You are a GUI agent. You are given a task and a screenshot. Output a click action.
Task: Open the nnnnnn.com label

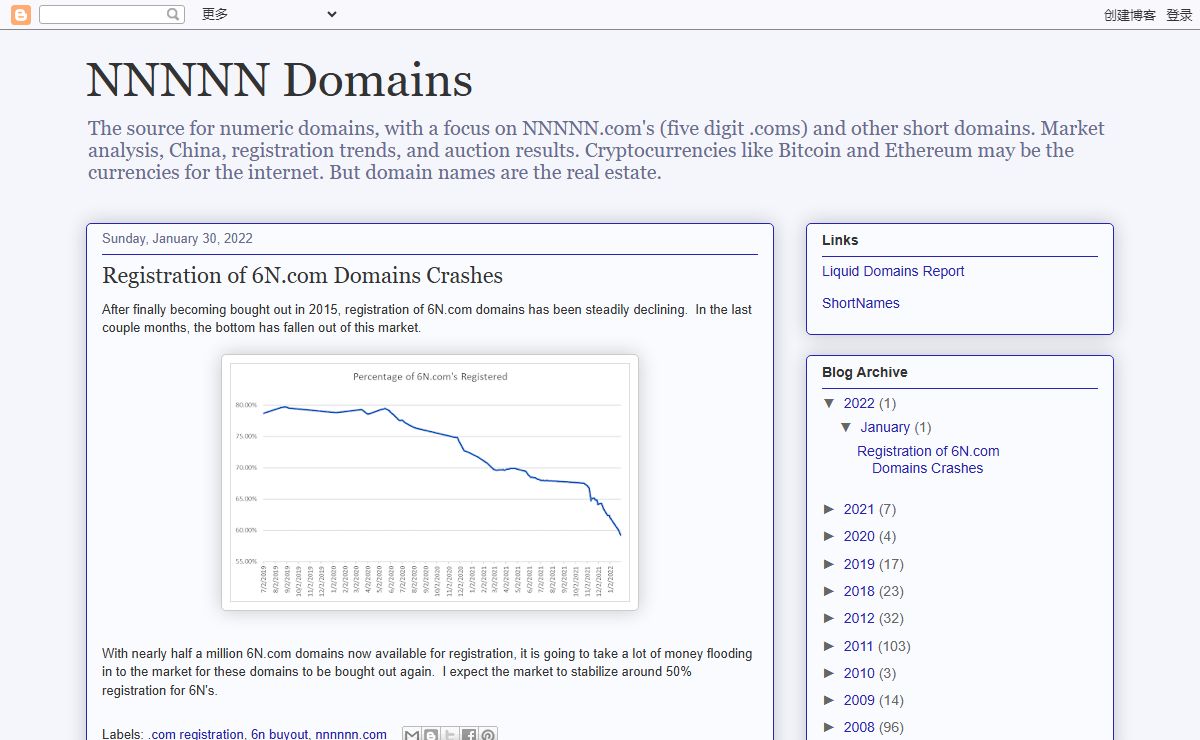point(351,734)
